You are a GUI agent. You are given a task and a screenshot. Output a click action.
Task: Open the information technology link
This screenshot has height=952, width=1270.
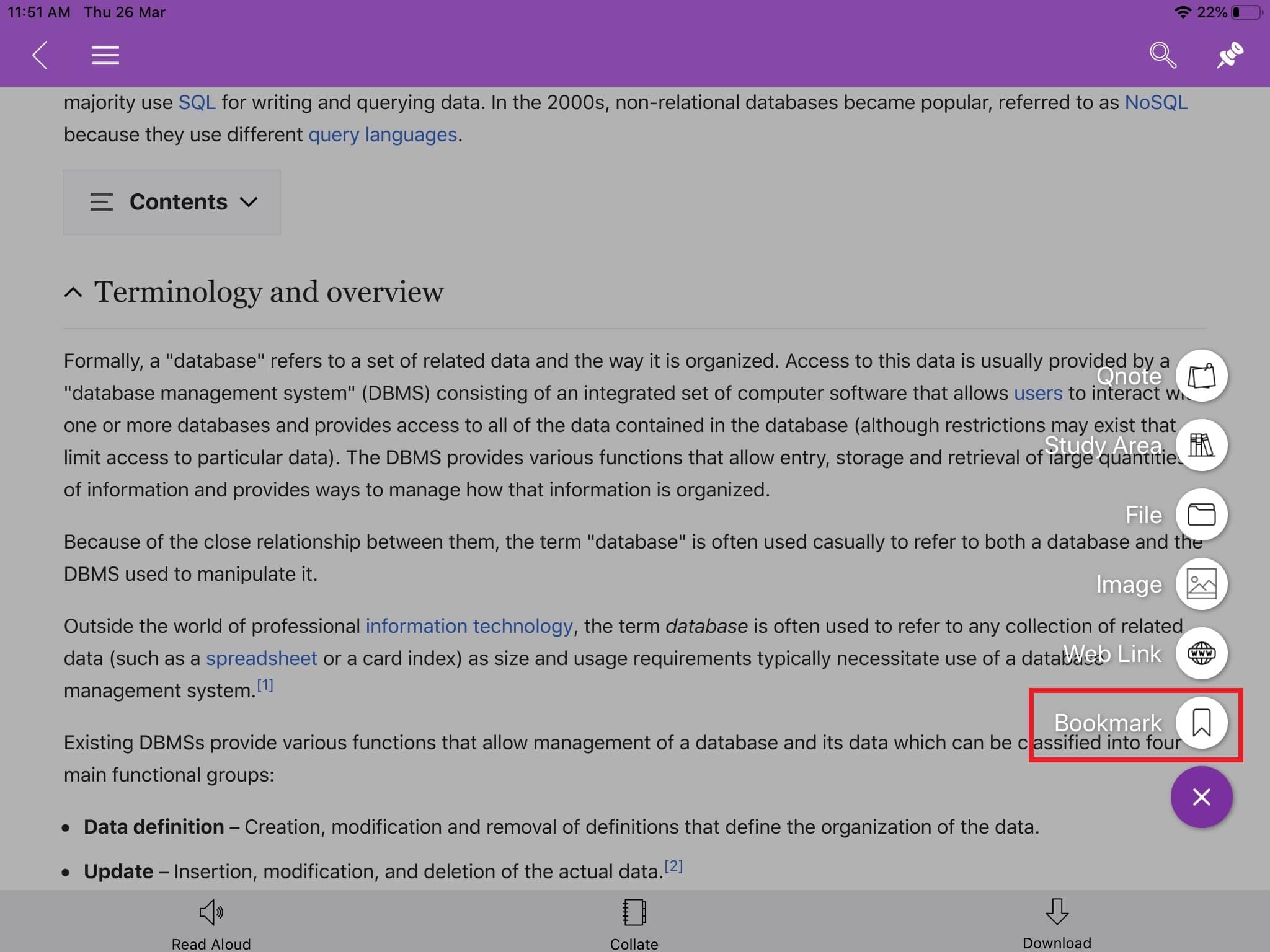point(469,626)
